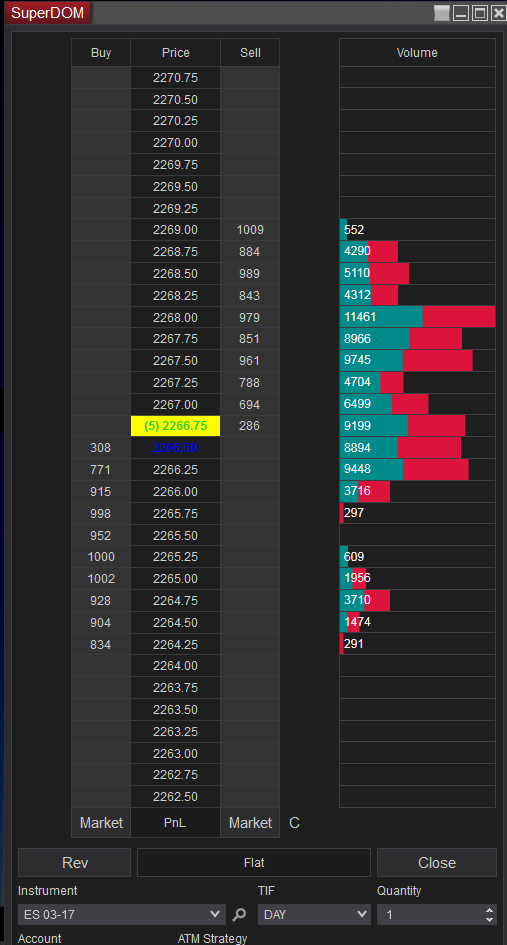Click buy cell showing 1002

coord(101,579)
